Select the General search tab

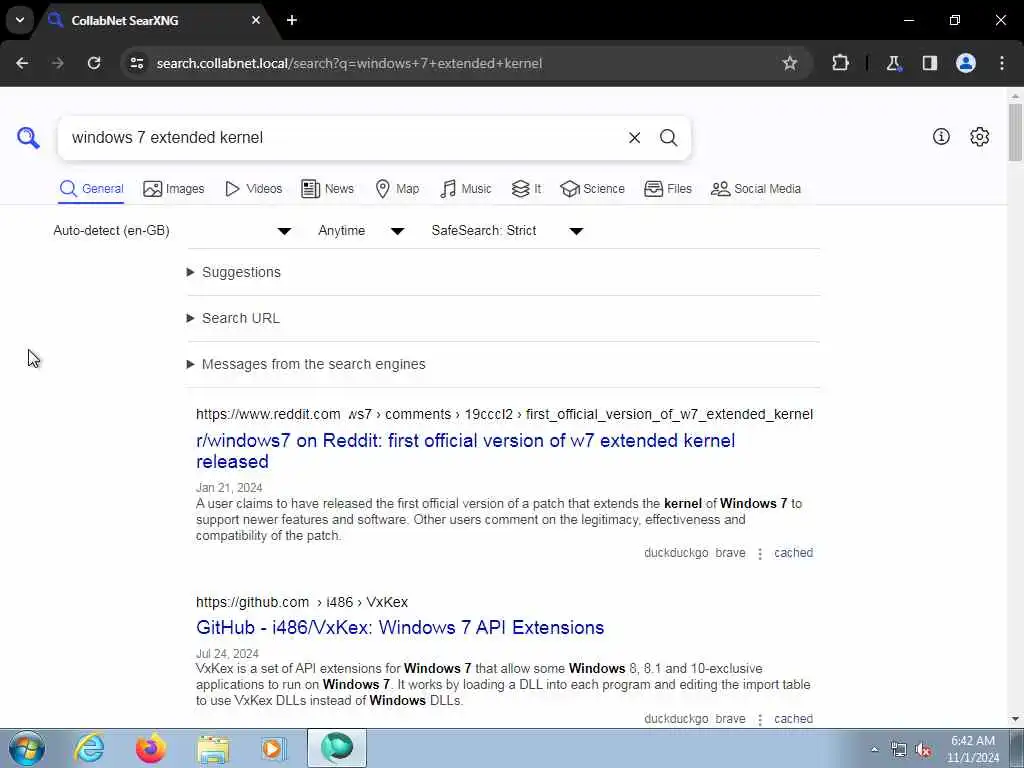pos(91,189)
